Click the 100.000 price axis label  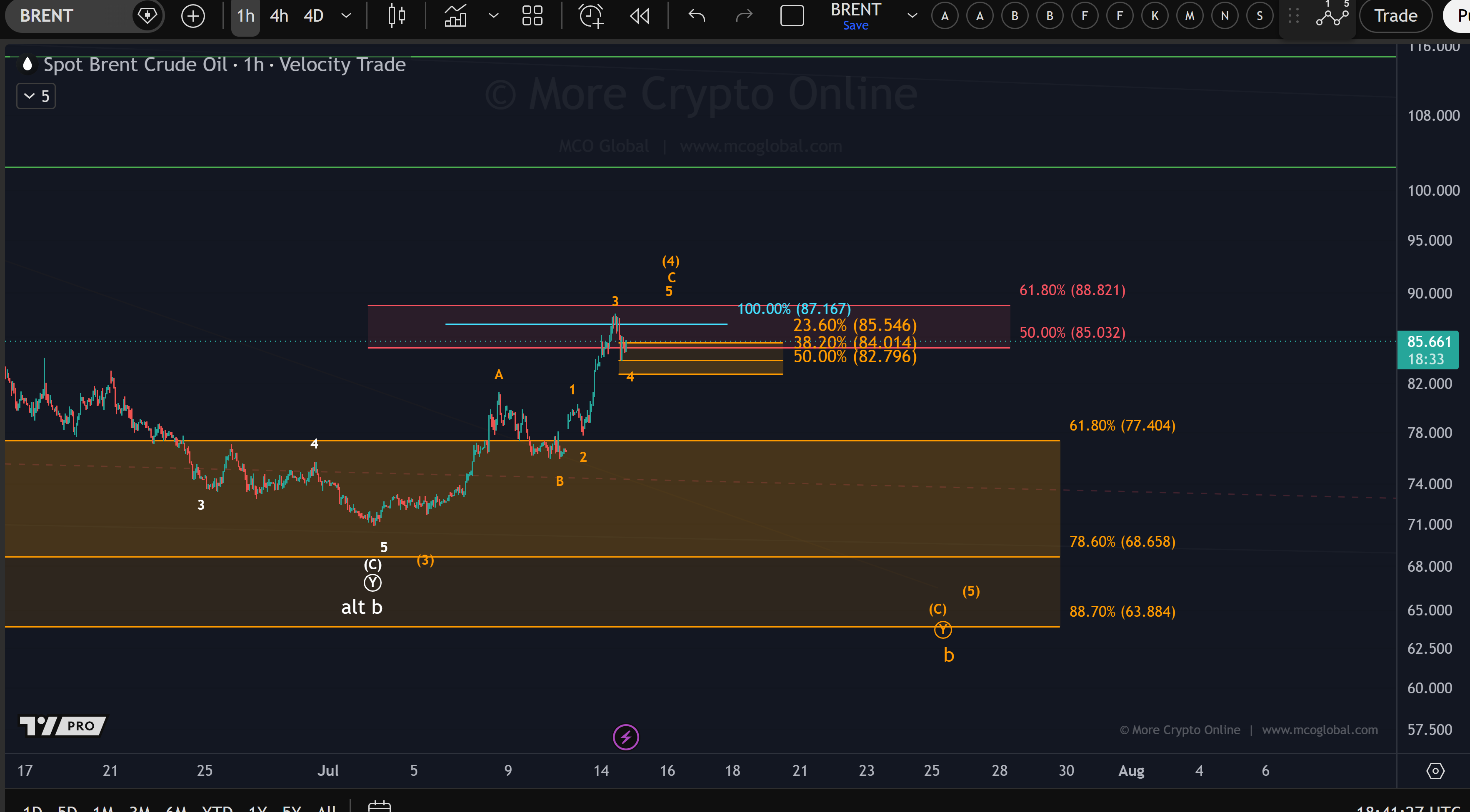point(1433,190)
